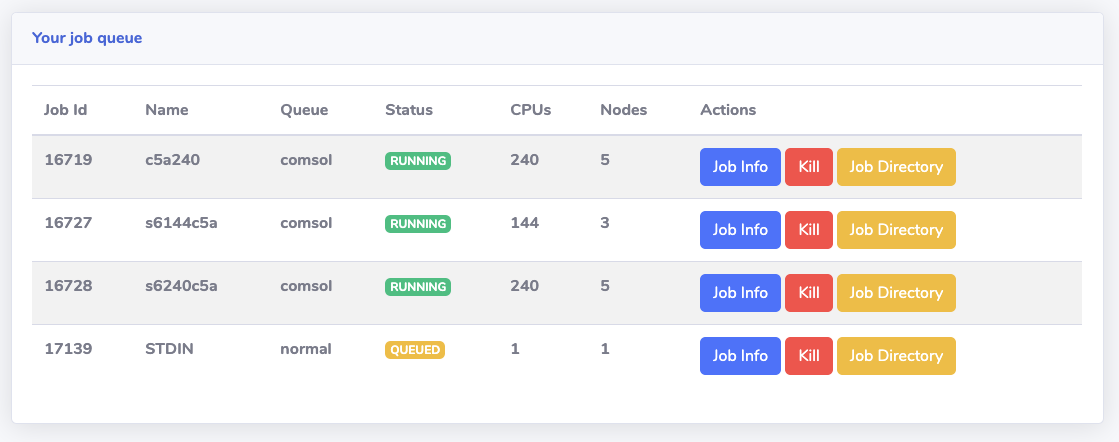Open Job Directory for job 16719
Screen dimensions: 1119x442
click(x=896, y=167)
